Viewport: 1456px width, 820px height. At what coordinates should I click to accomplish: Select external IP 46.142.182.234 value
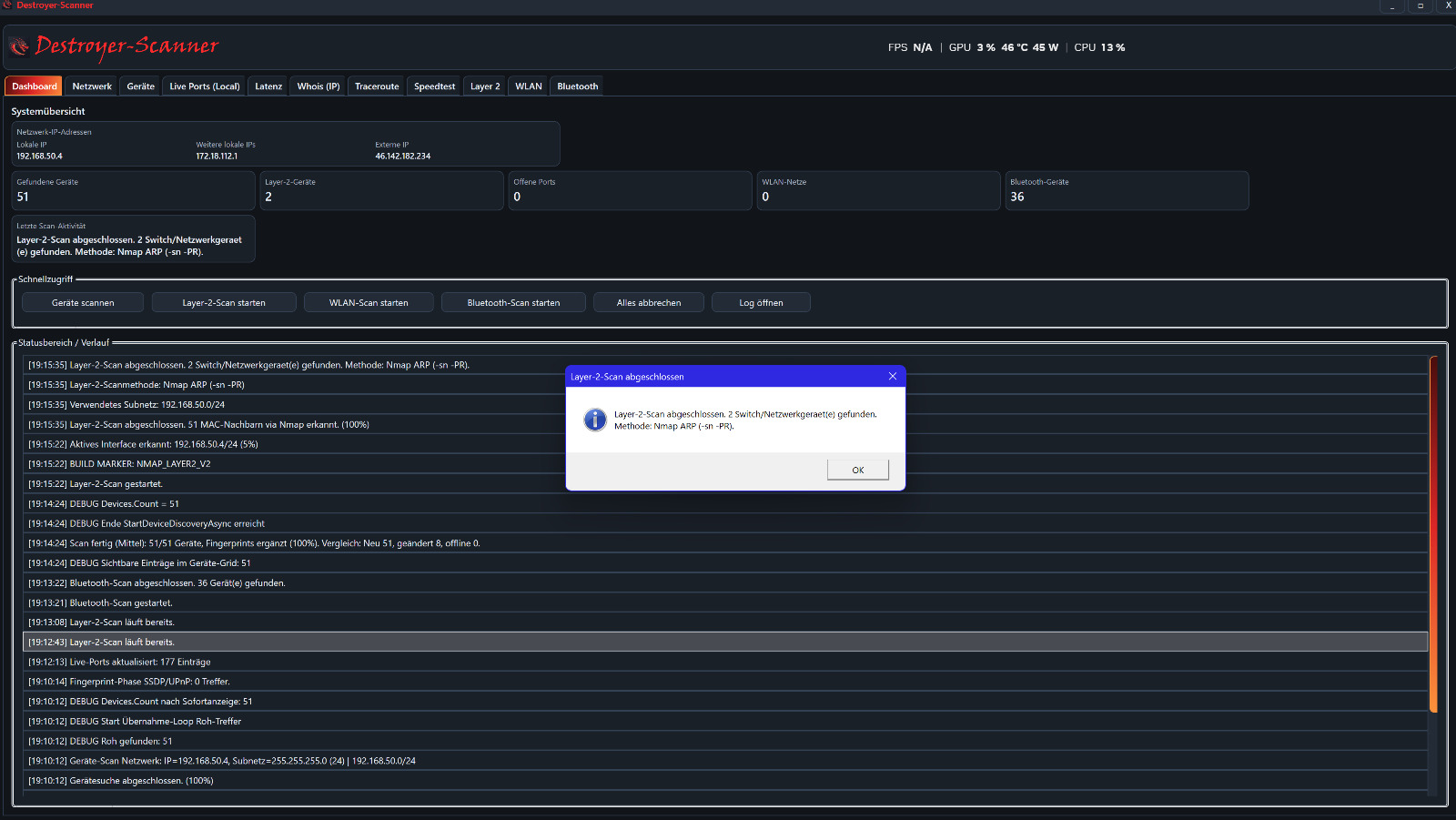402,156
